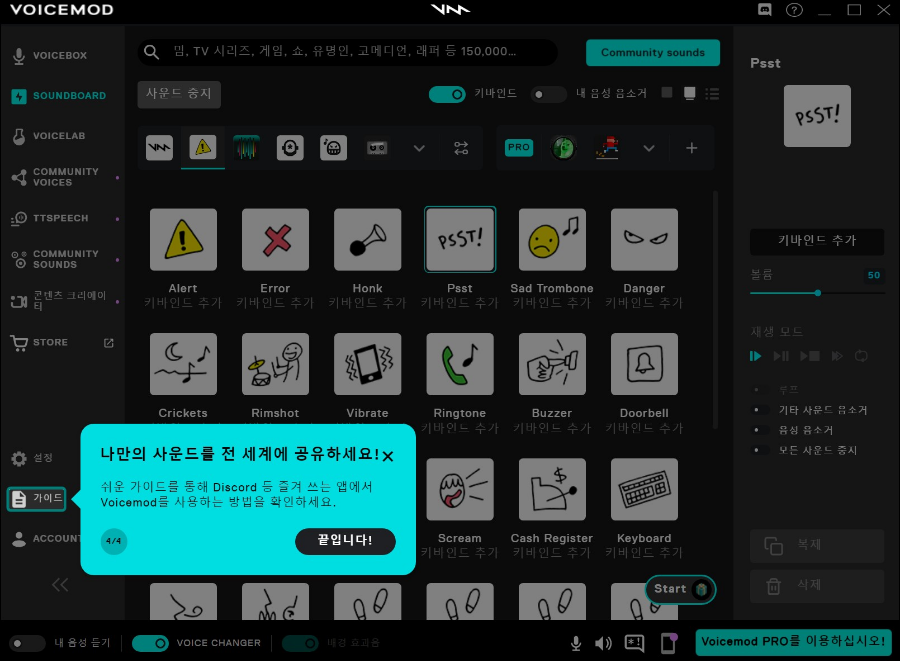The image size is (900, 661).
Task: Open 설정 settings in sidebar
Action: tap(34, 458)
